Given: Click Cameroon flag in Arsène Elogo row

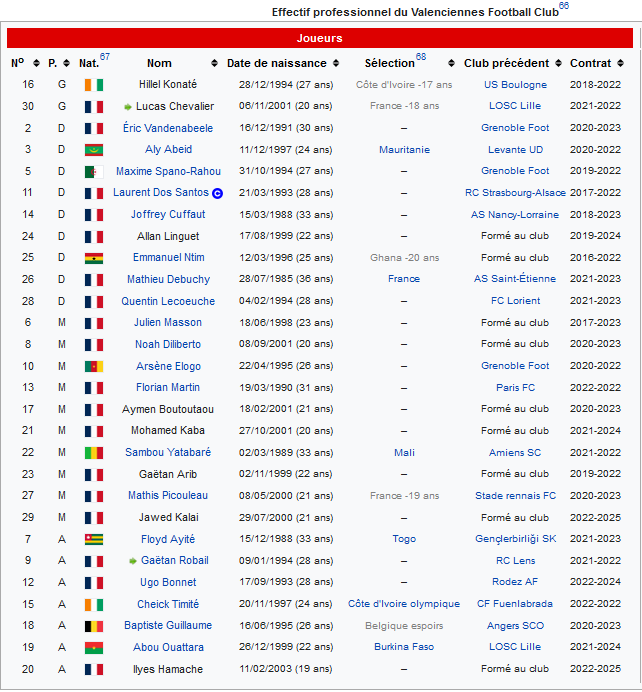Looking at the screenshot, I should [94, 366].
